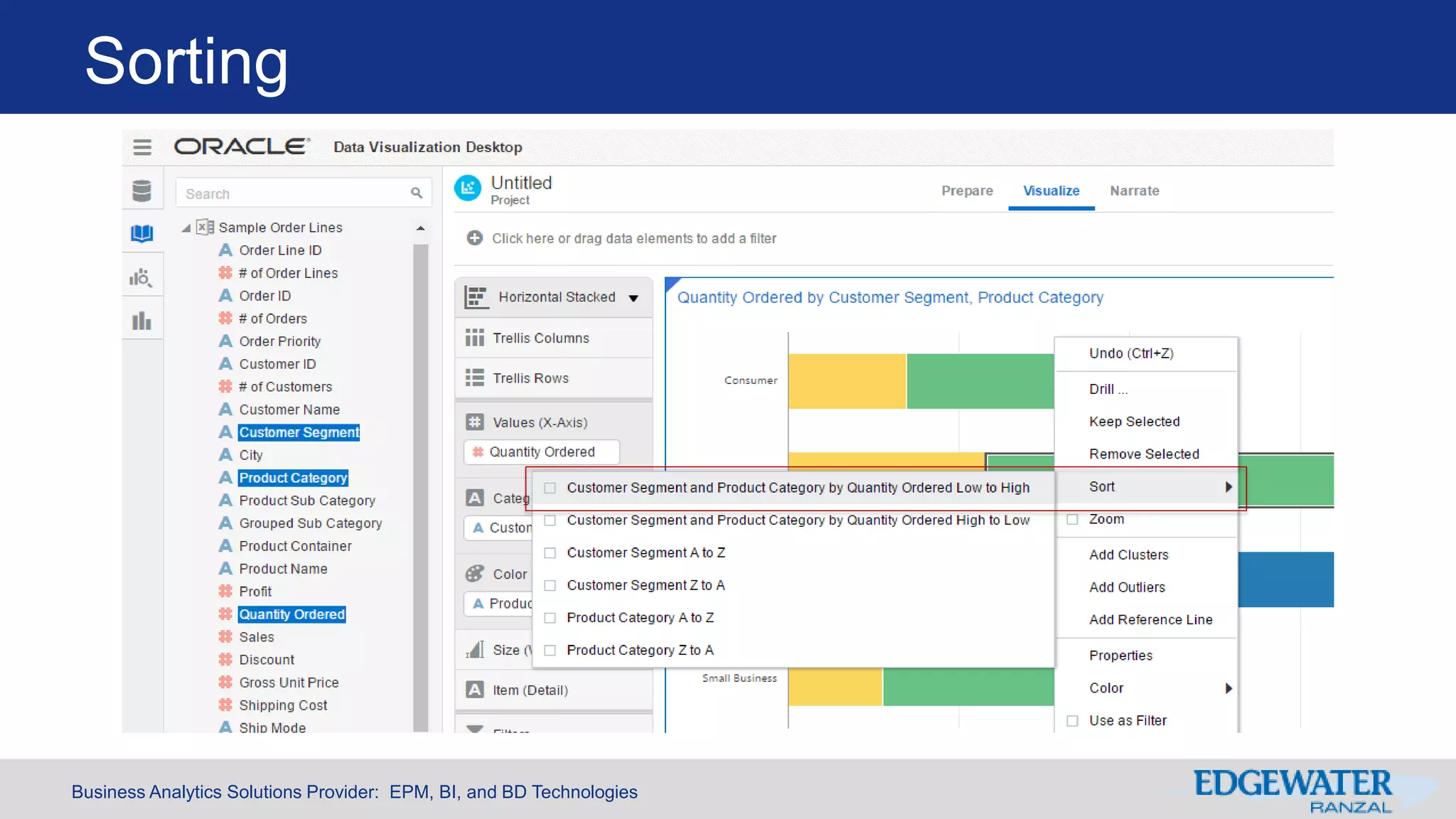
Task: Click the City attribute icon
Action: click(x=225, y=455)
